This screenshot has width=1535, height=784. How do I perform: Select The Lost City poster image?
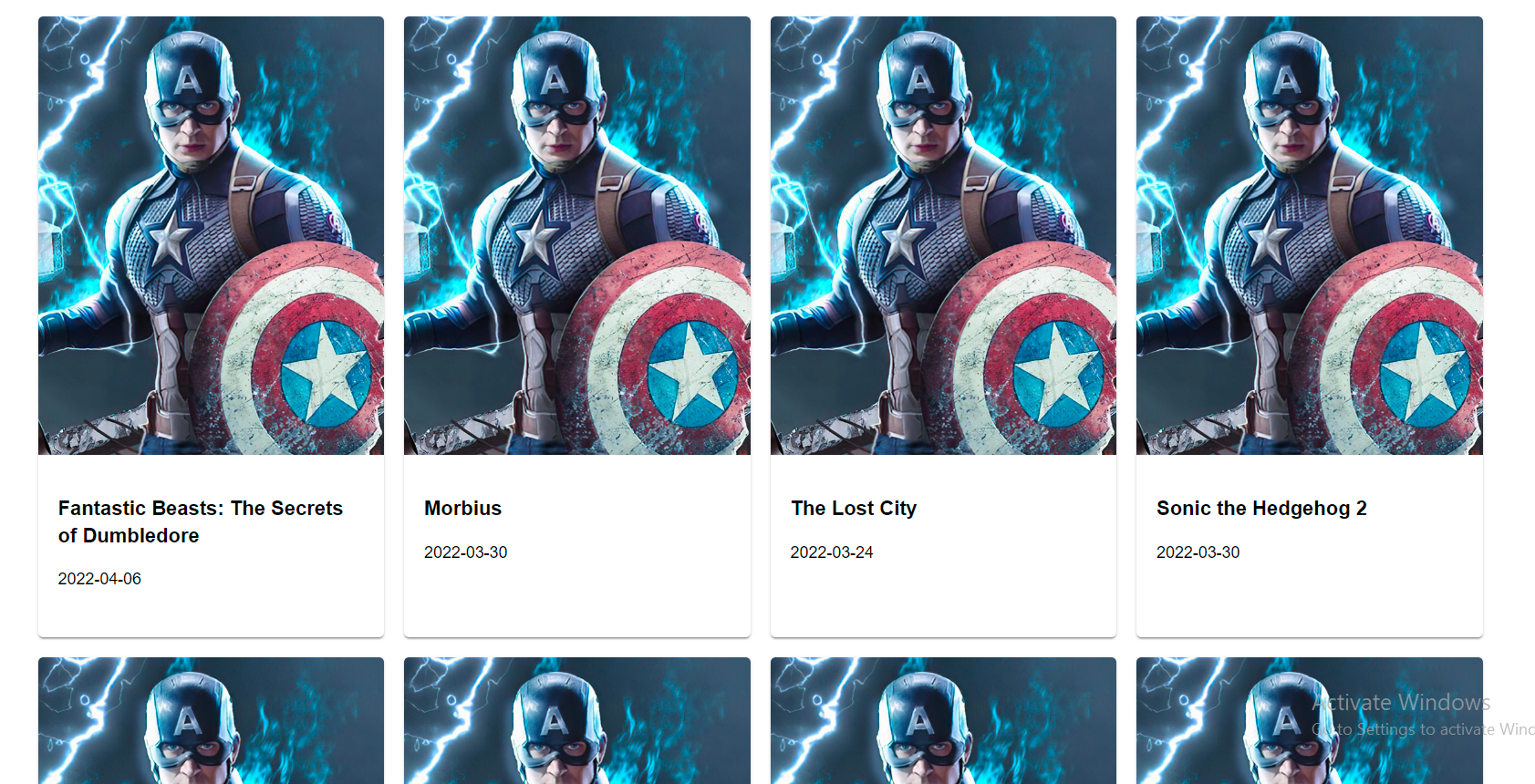pyautogui.click(x=943, y=235)
